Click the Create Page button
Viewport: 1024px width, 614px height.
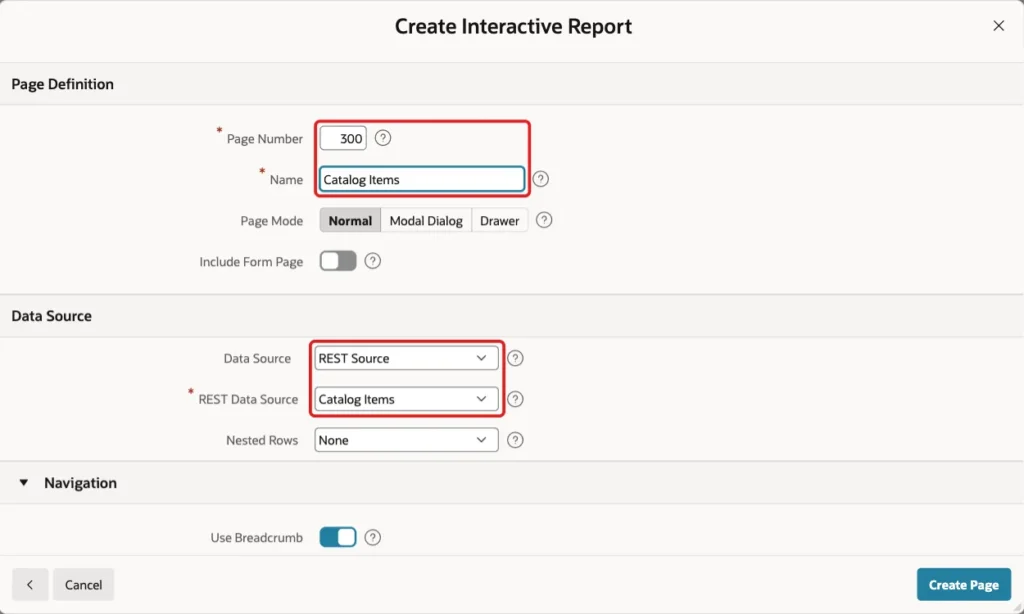(964, 585)
